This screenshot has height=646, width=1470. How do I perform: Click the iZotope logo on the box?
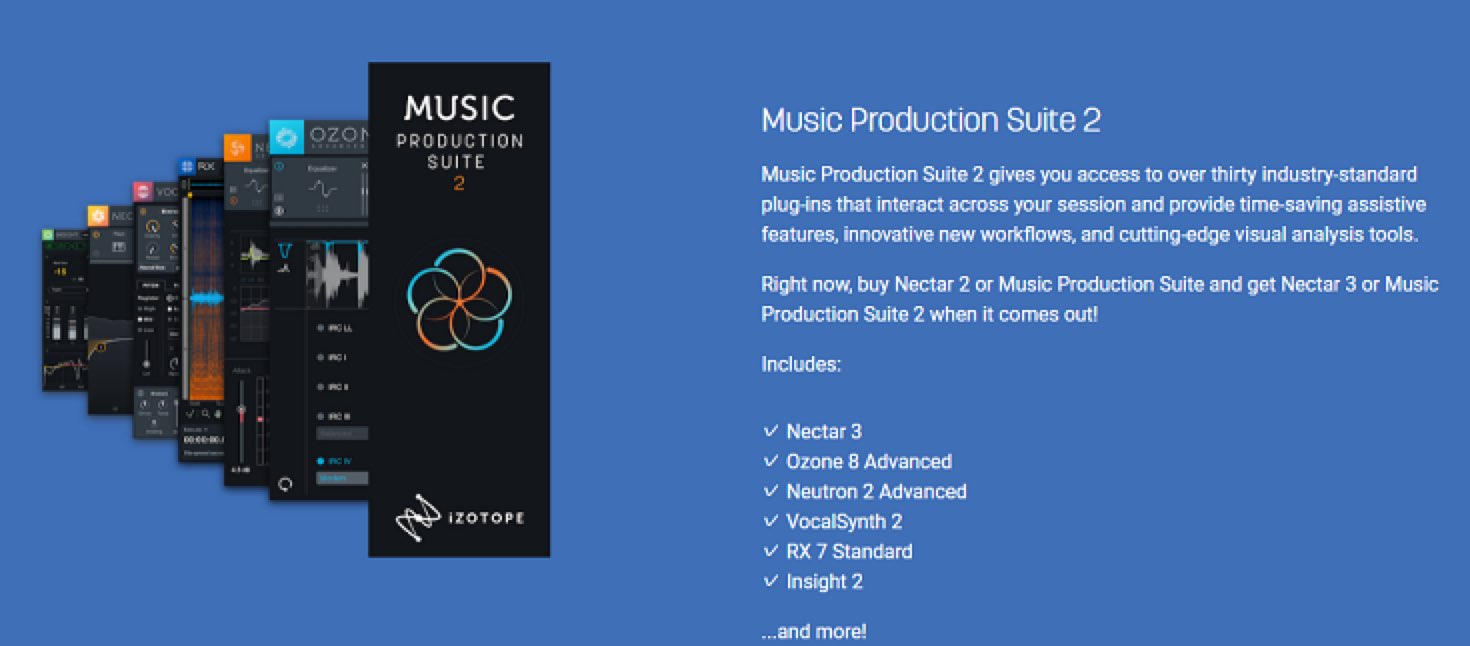click(459, 516)
